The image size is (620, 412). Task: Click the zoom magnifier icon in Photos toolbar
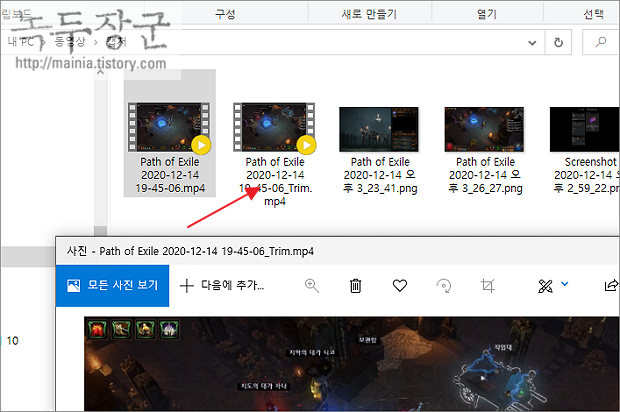click(x=312, y=285)
